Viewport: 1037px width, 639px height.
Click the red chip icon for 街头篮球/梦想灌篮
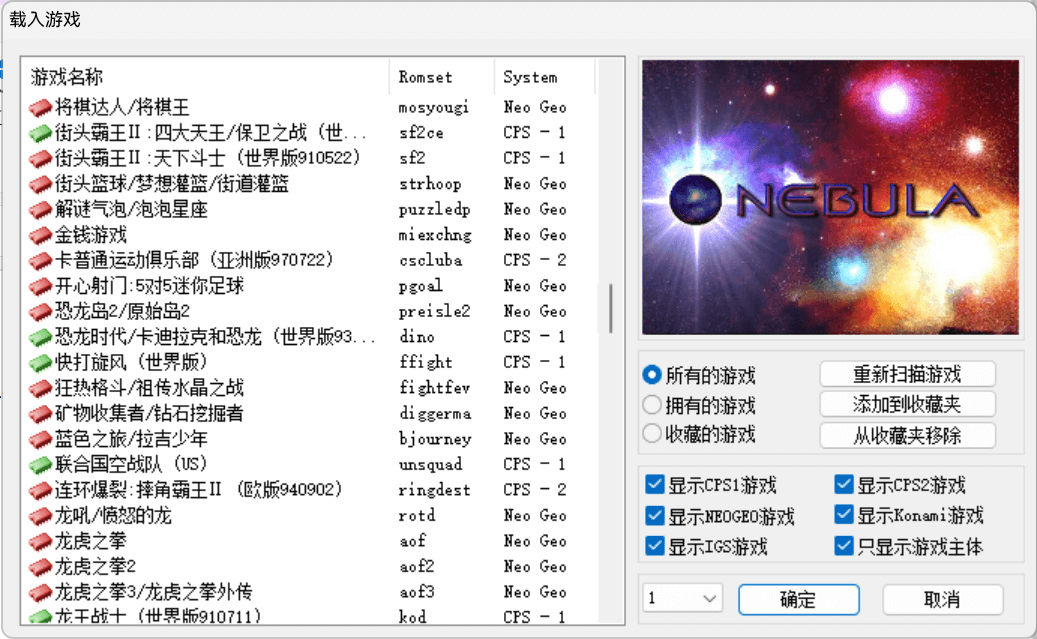click(x=40, y=184)
